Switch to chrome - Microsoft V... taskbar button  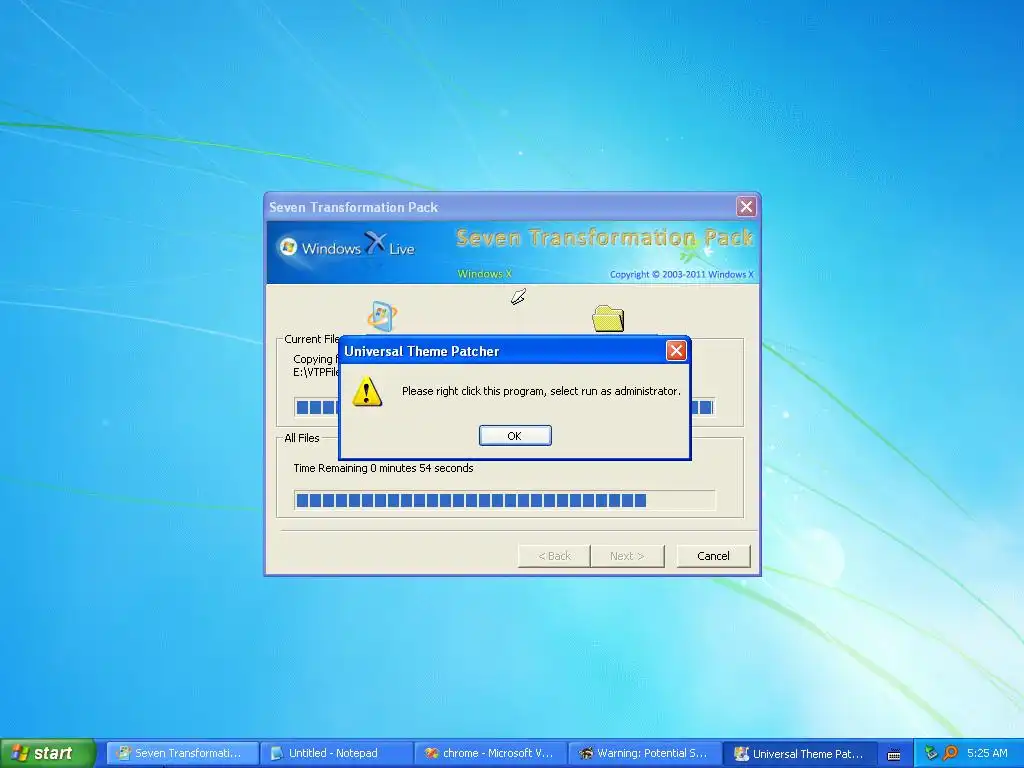[x=490, y=754]
